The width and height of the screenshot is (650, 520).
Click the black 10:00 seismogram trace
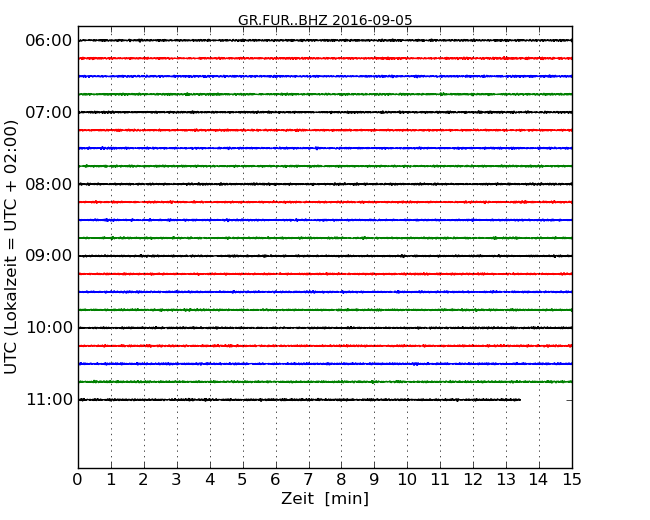point(325,328)
